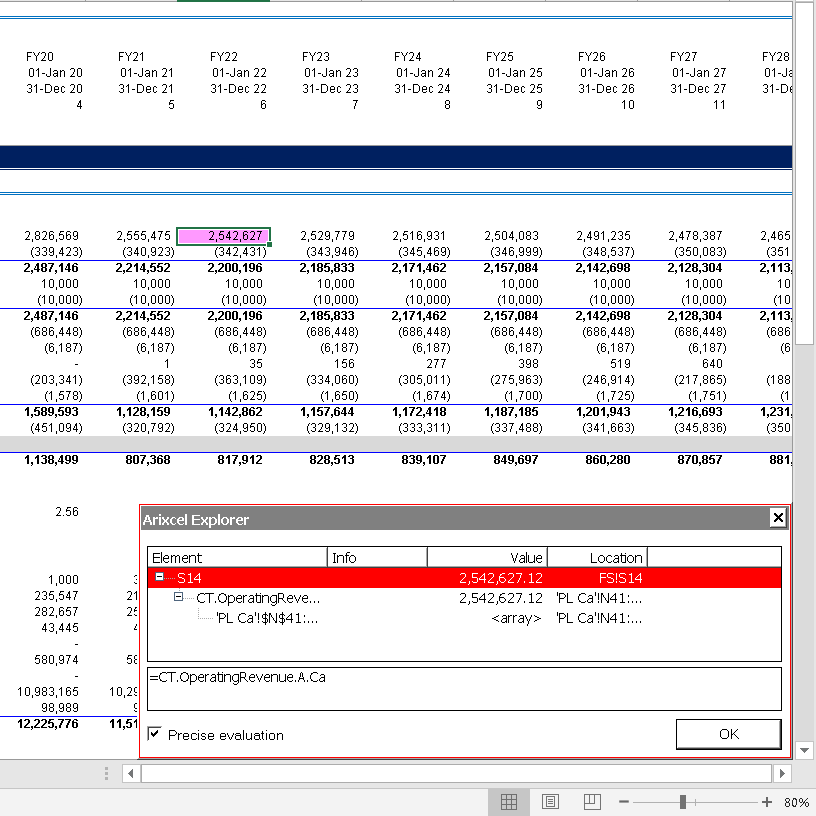Select cell 2,826,569 under FY20

51,236
